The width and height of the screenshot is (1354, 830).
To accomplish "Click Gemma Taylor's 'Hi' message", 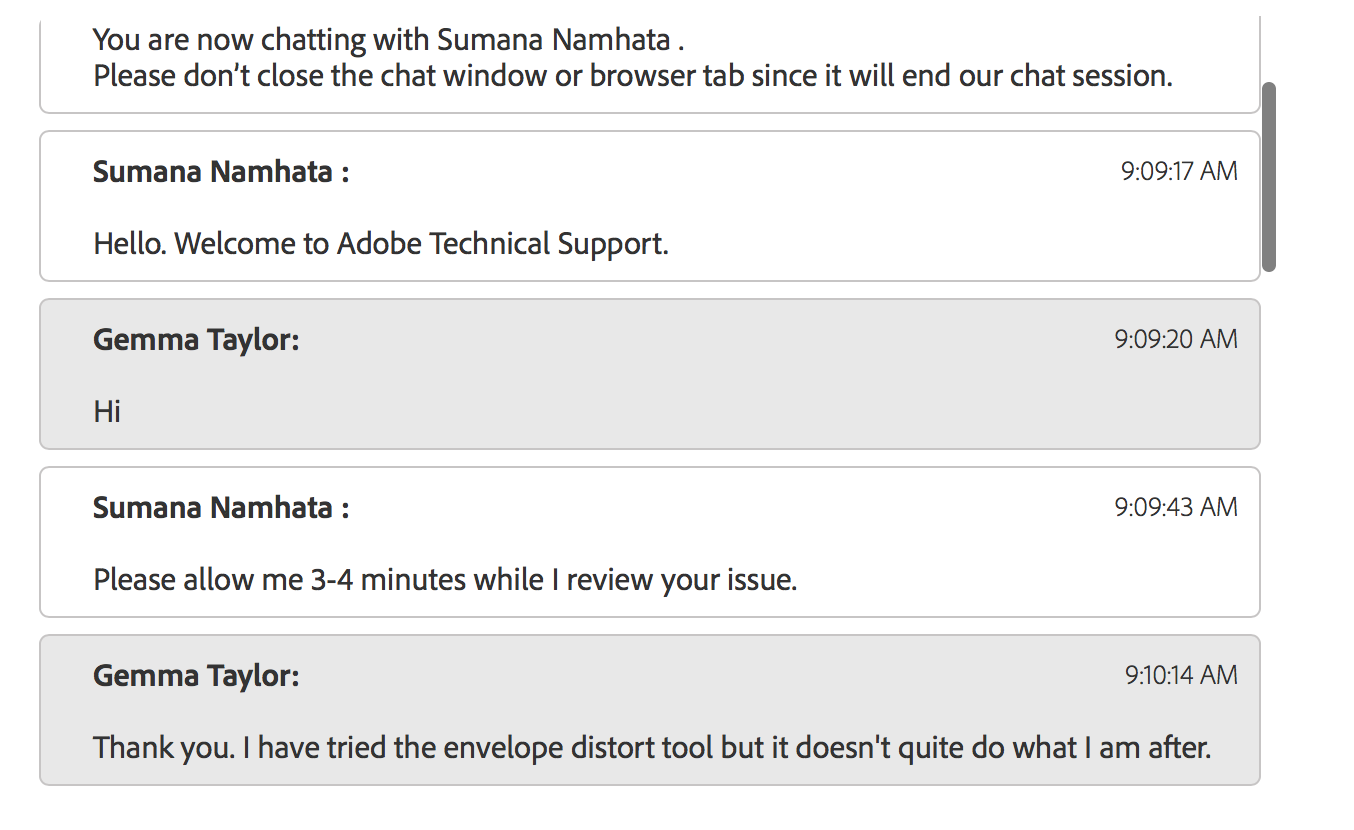I will (107, 411).
